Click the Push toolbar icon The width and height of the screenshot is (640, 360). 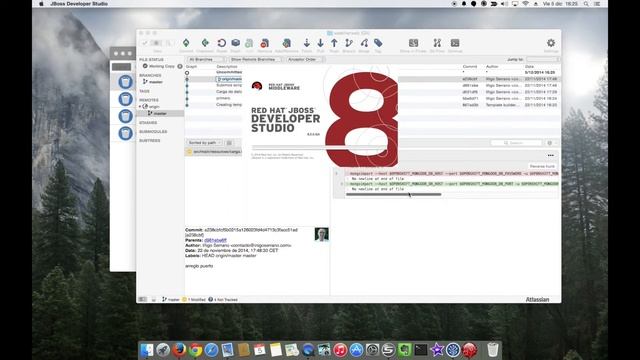point(334,43)
